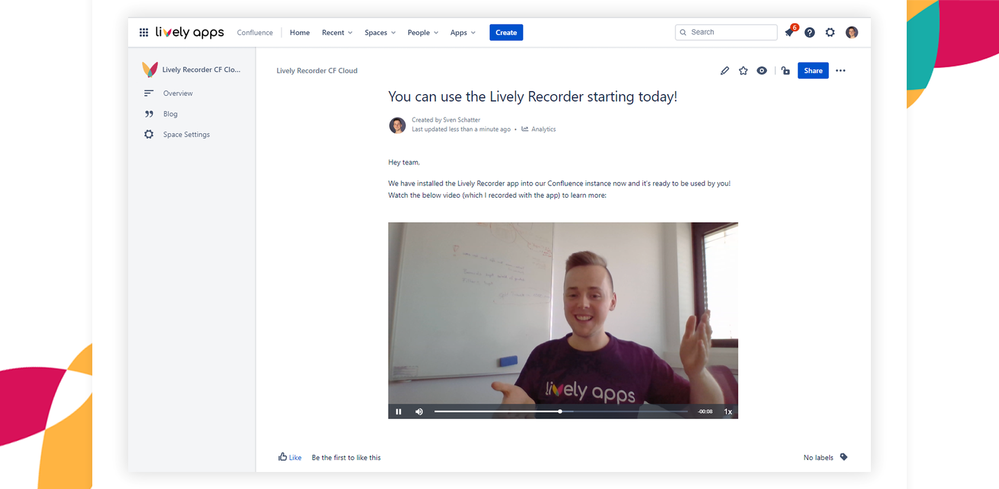The width and height of the screenshot is (999, 489).
Task: Click the Lively Recorder CF Cloud breadcrumb
Action: (317, 71)
